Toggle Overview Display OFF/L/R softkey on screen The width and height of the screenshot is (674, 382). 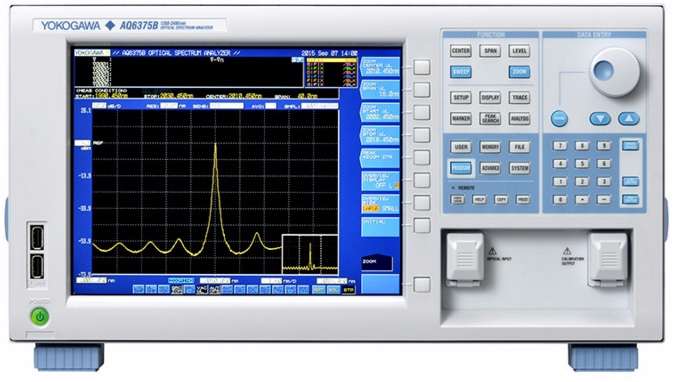coord(380,181)
